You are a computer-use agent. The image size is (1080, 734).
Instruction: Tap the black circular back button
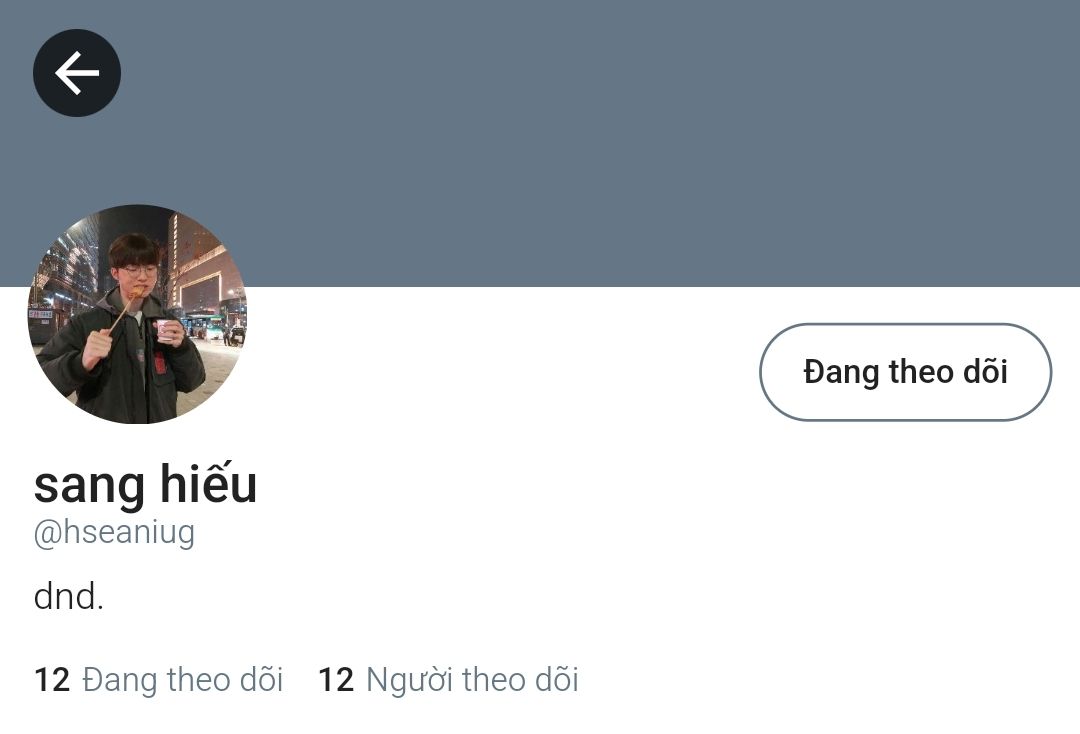point(76,72)
